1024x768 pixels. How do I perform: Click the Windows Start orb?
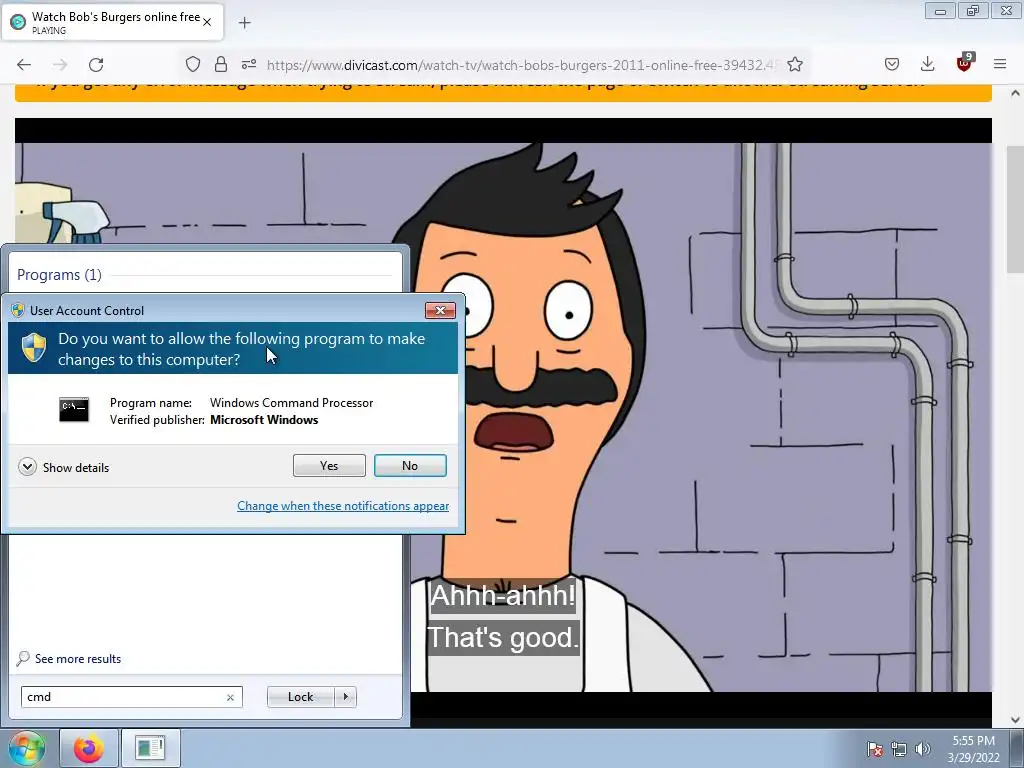click(27, 748)
